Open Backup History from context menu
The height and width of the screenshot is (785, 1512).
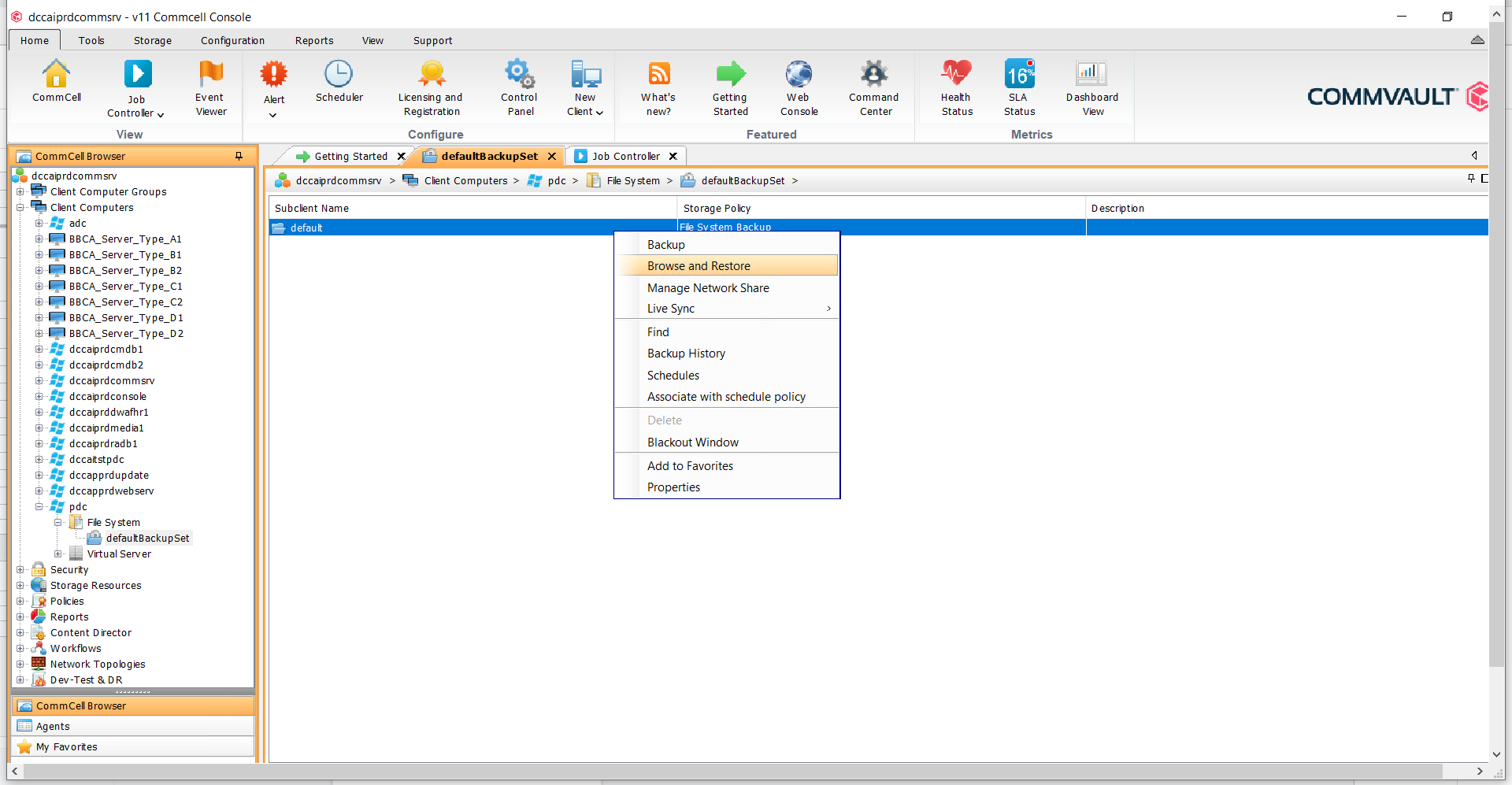[727, 354]
